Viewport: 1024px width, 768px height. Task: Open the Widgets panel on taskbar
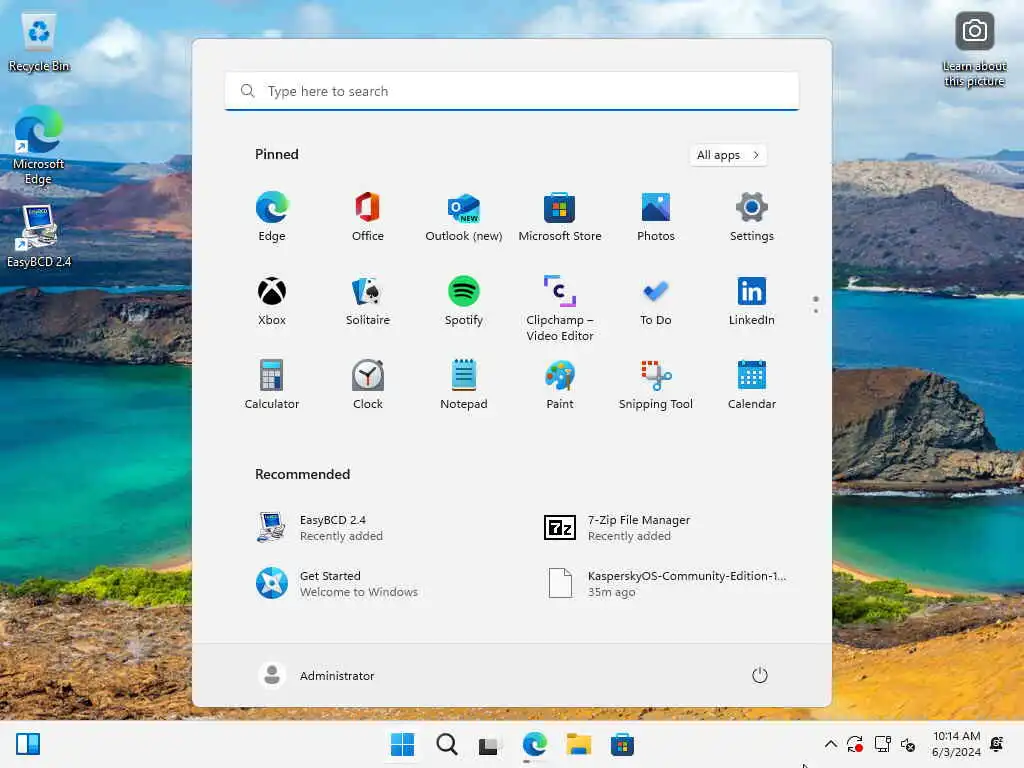pyautogui.click(x=28, y=744)
